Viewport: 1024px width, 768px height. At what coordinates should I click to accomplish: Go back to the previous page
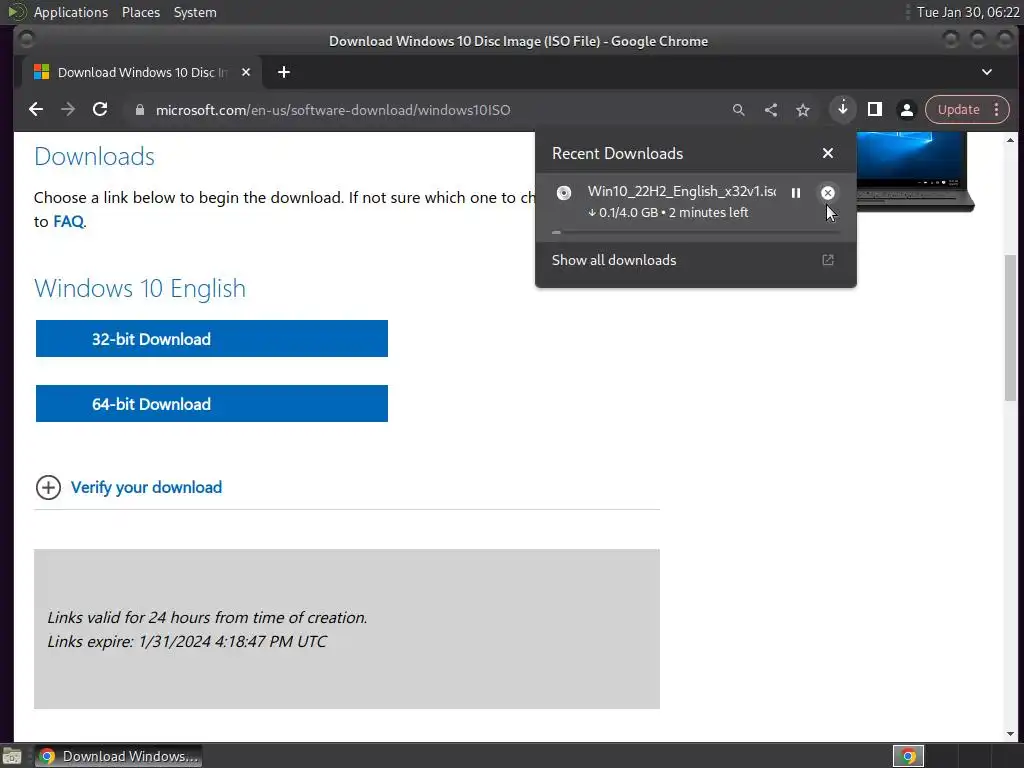36,110
